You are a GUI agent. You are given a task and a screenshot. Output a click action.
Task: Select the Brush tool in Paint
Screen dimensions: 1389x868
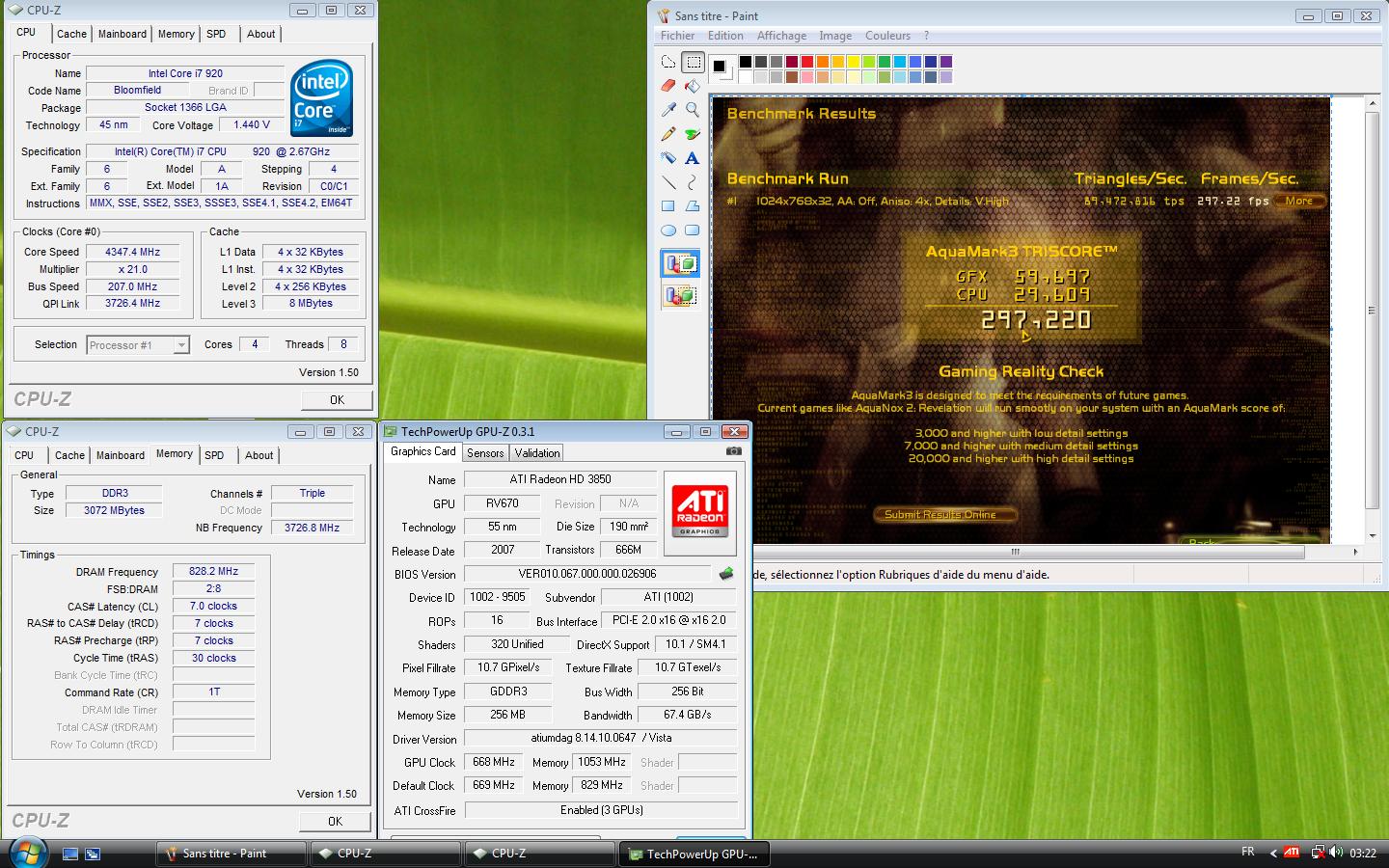pos(693,134)
